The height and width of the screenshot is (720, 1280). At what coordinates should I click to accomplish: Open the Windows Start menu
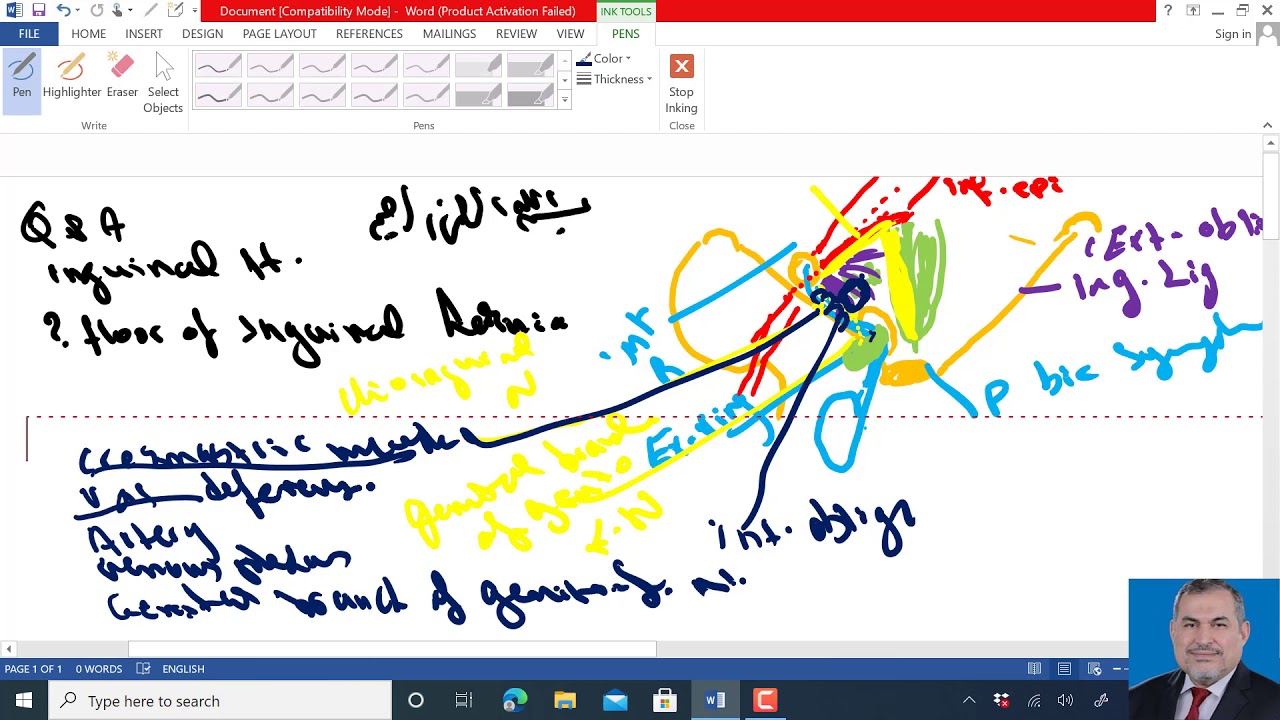pyautogui.click(x=24, y=701)
